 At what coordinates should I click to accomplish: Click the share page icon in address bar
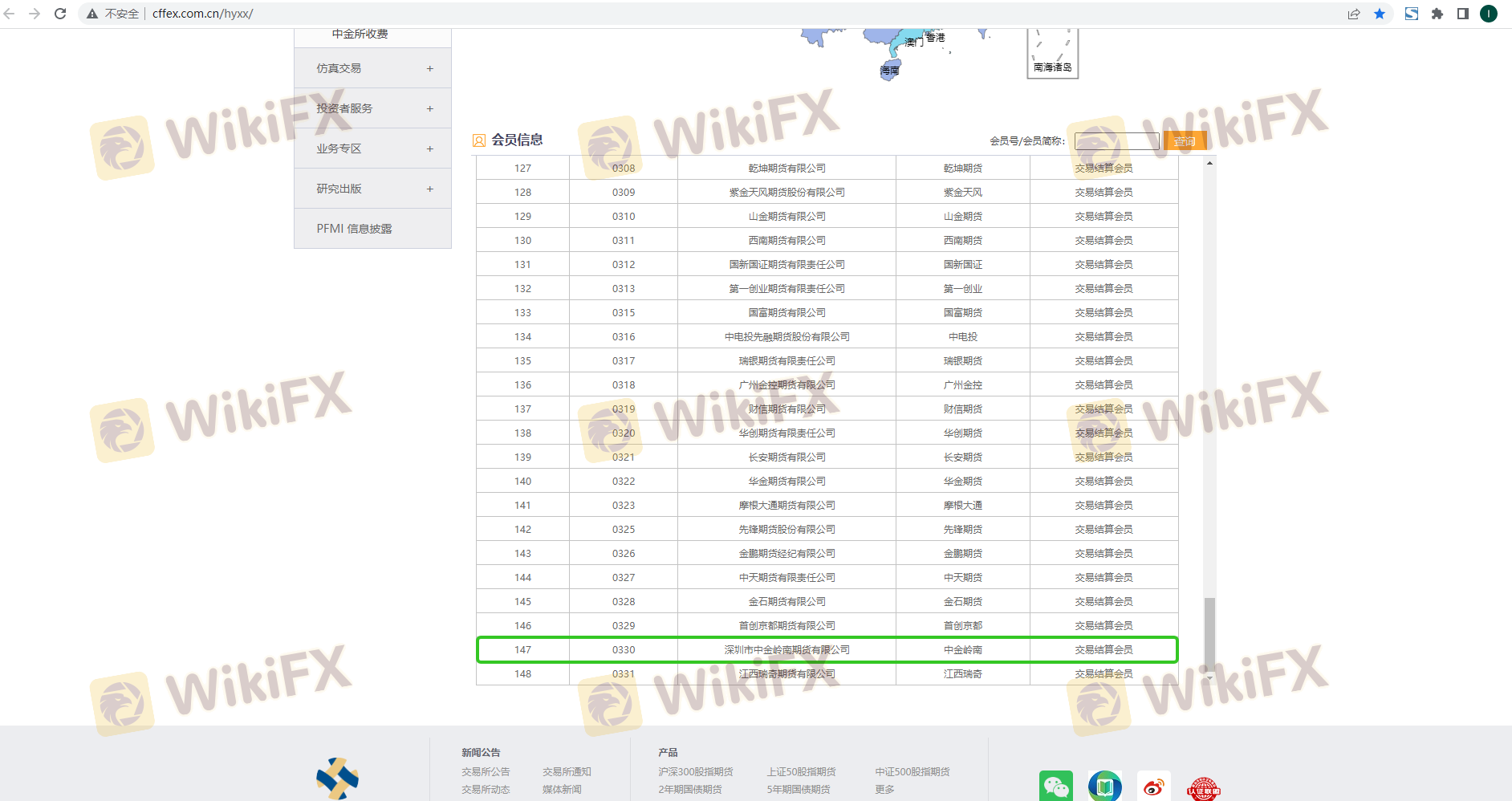(1354, 14)
